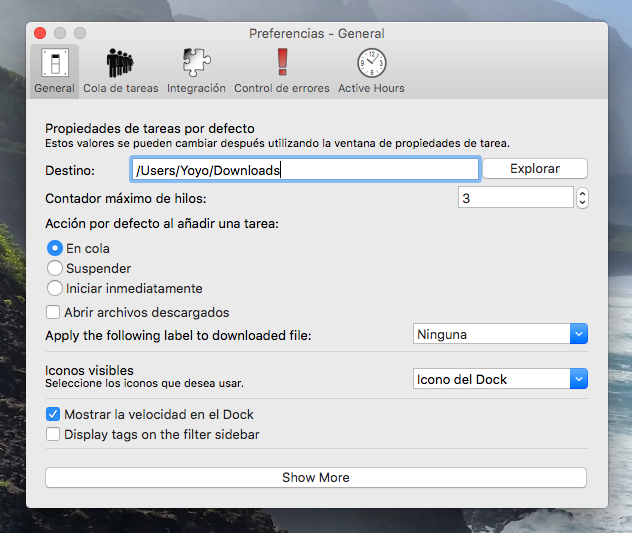Viewport: 632px width, 533px height.
Task: Click the thread counter stepper arrows
Action: tap(582, 198)
